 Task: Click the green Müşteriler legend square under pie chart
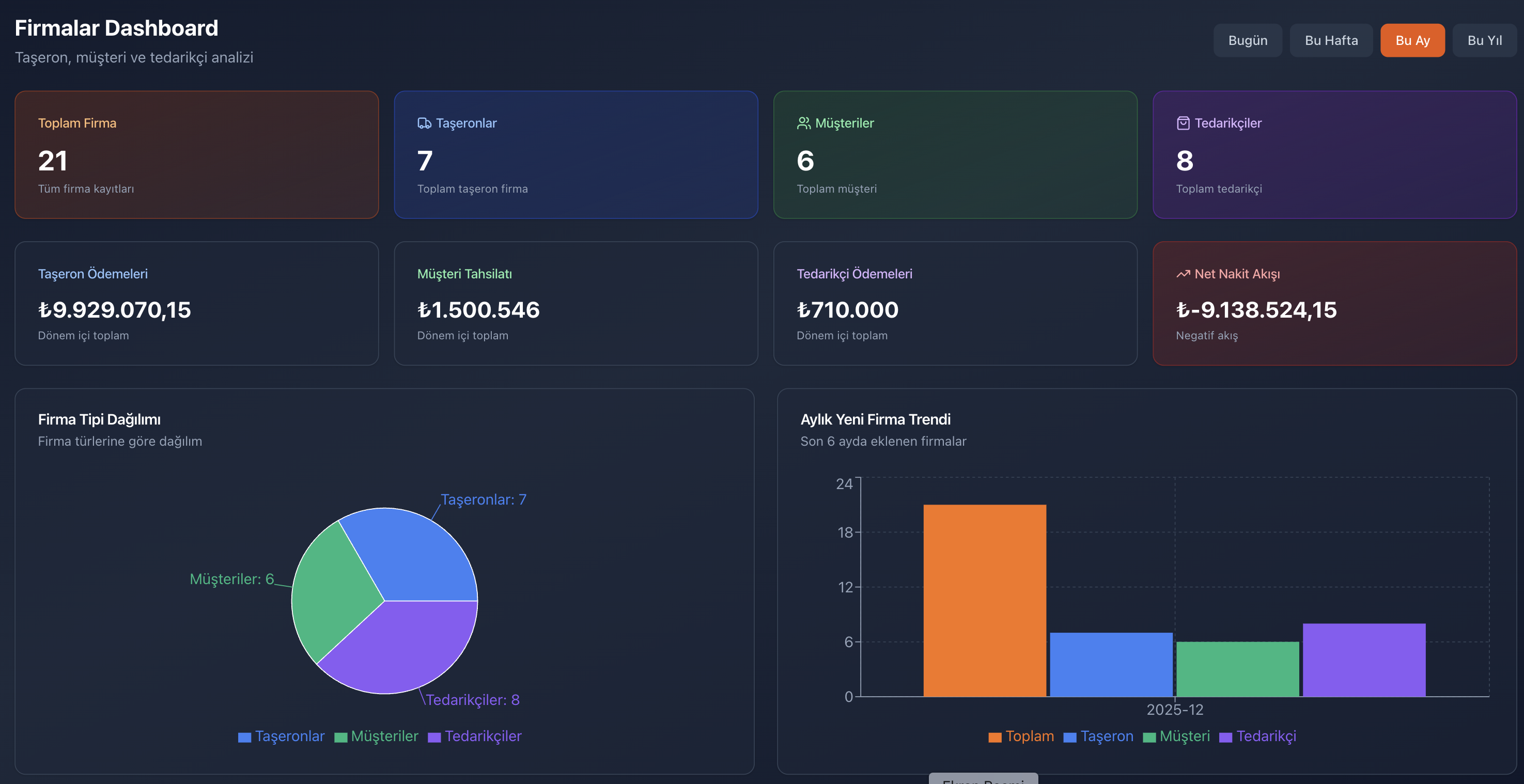pyautogui.click(x=341, y=736)
